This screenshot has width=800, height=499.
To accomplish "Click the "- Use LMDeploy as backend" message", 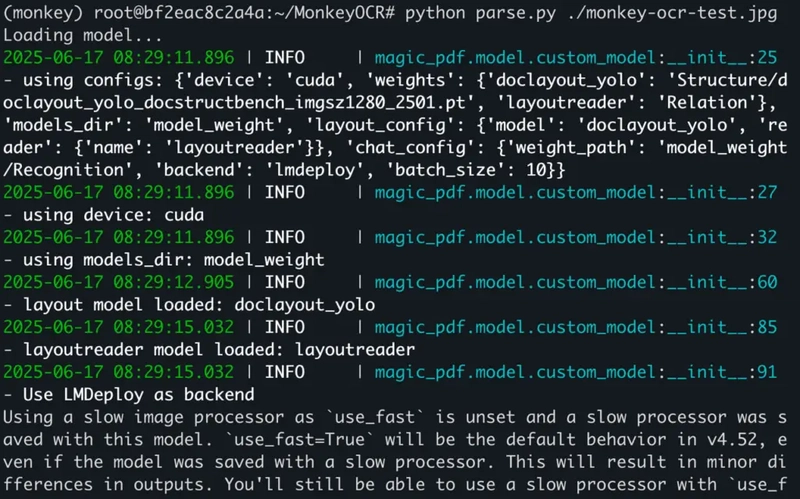I will tap(129, 395).
